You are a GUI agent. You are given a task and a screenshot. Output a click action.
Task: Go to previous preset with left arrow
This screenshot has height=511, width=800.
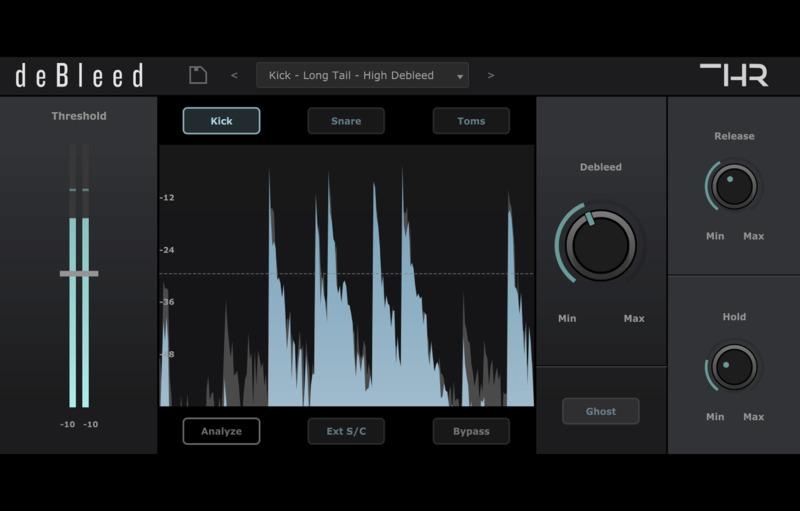click(x=234, y=75)
